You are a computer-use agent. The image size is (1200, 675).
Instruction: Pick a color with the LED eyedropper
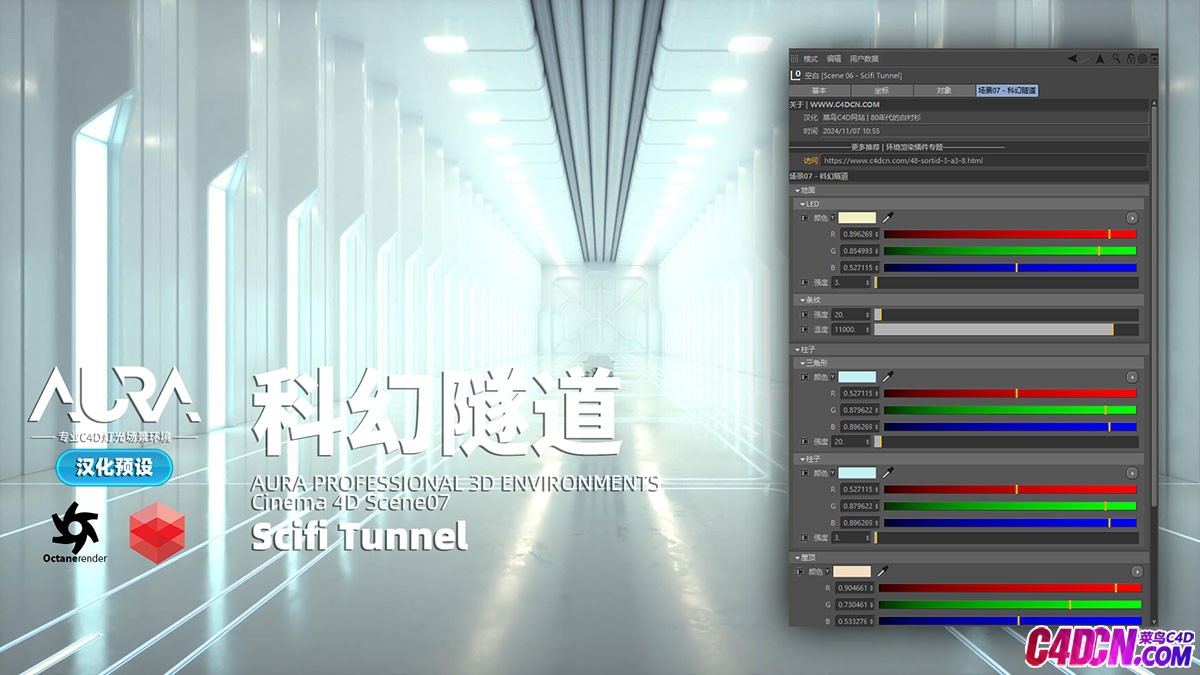tap(886, 217)
